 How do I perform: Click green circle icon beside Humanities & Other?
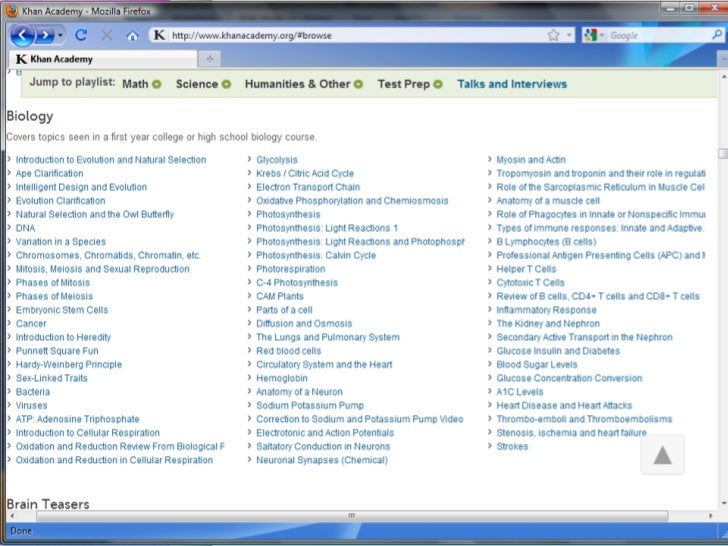pos(358,84)
